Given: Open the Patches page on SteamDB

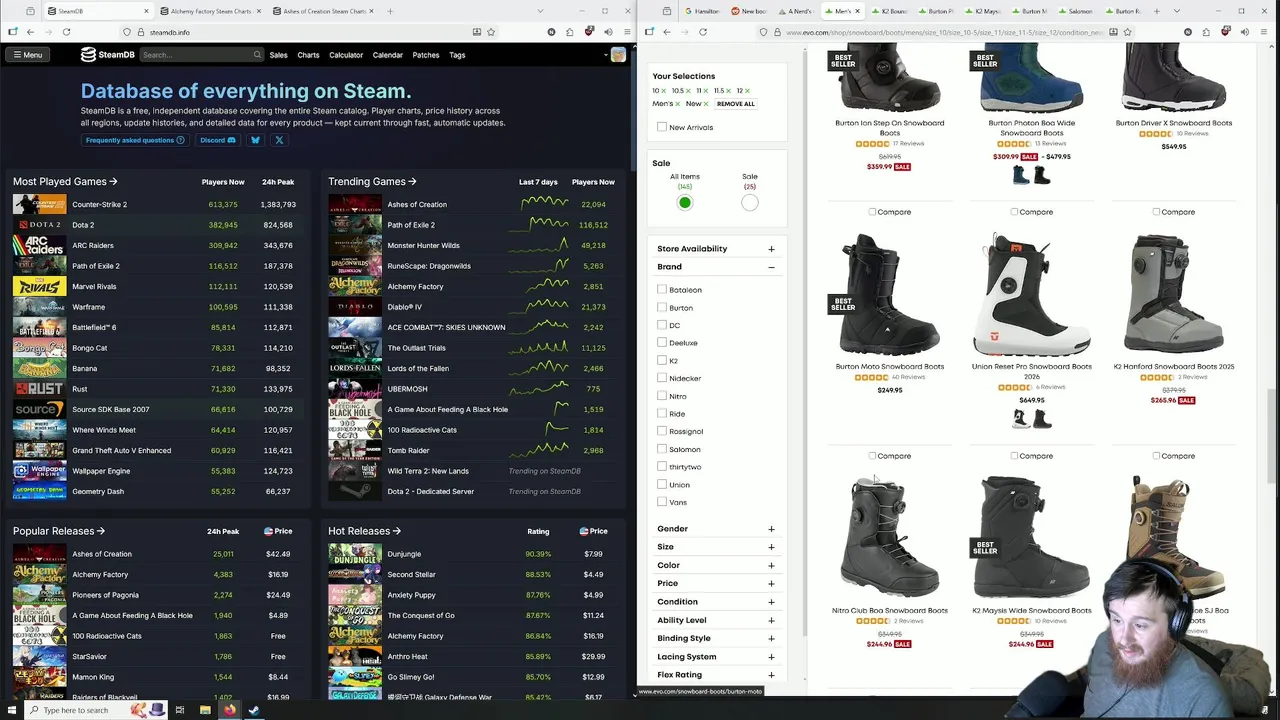Looking at the screenshot, I should (x=426, y=55).
